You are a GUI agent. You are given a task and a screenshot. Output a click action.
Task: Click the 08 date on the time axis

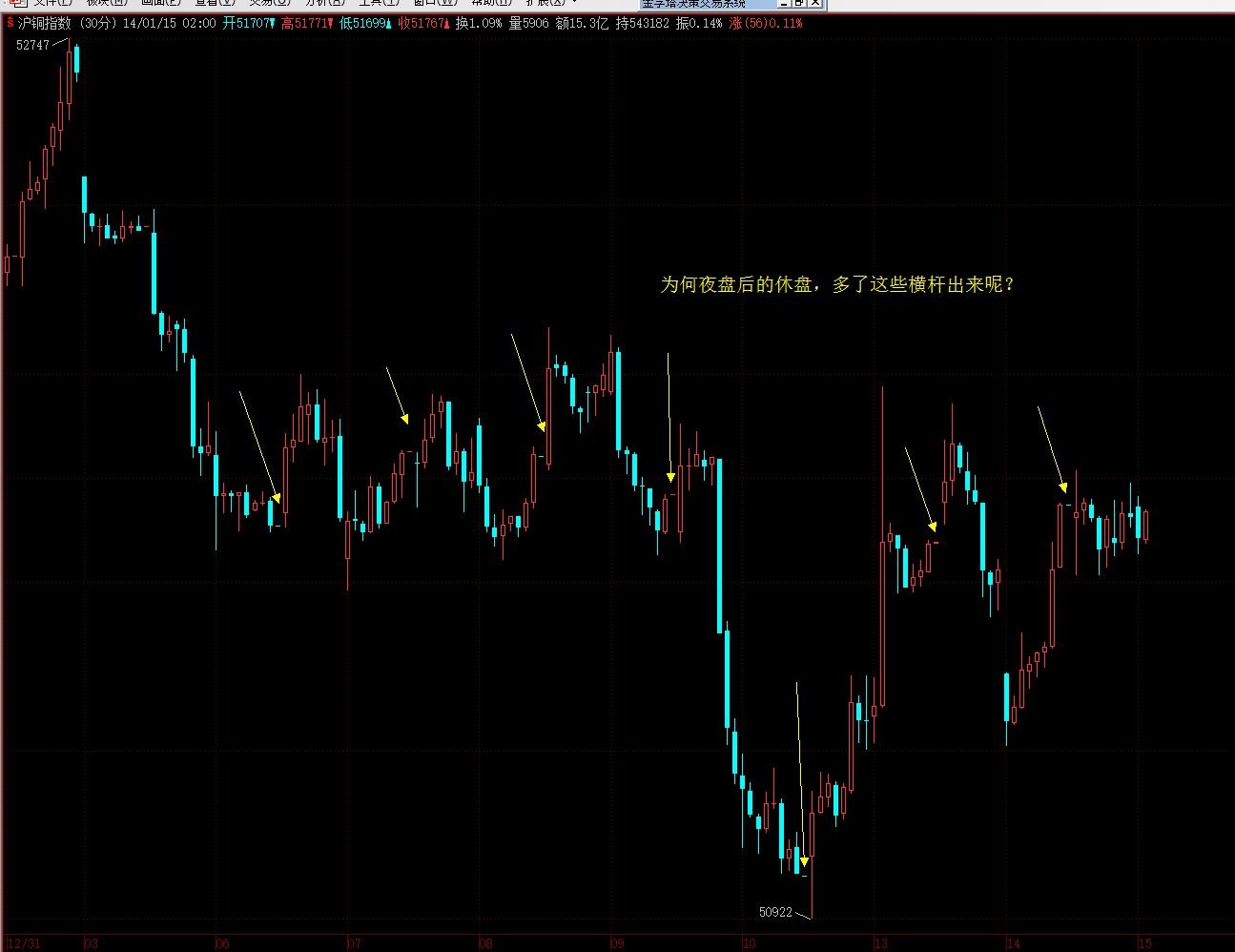pos(485,943)
